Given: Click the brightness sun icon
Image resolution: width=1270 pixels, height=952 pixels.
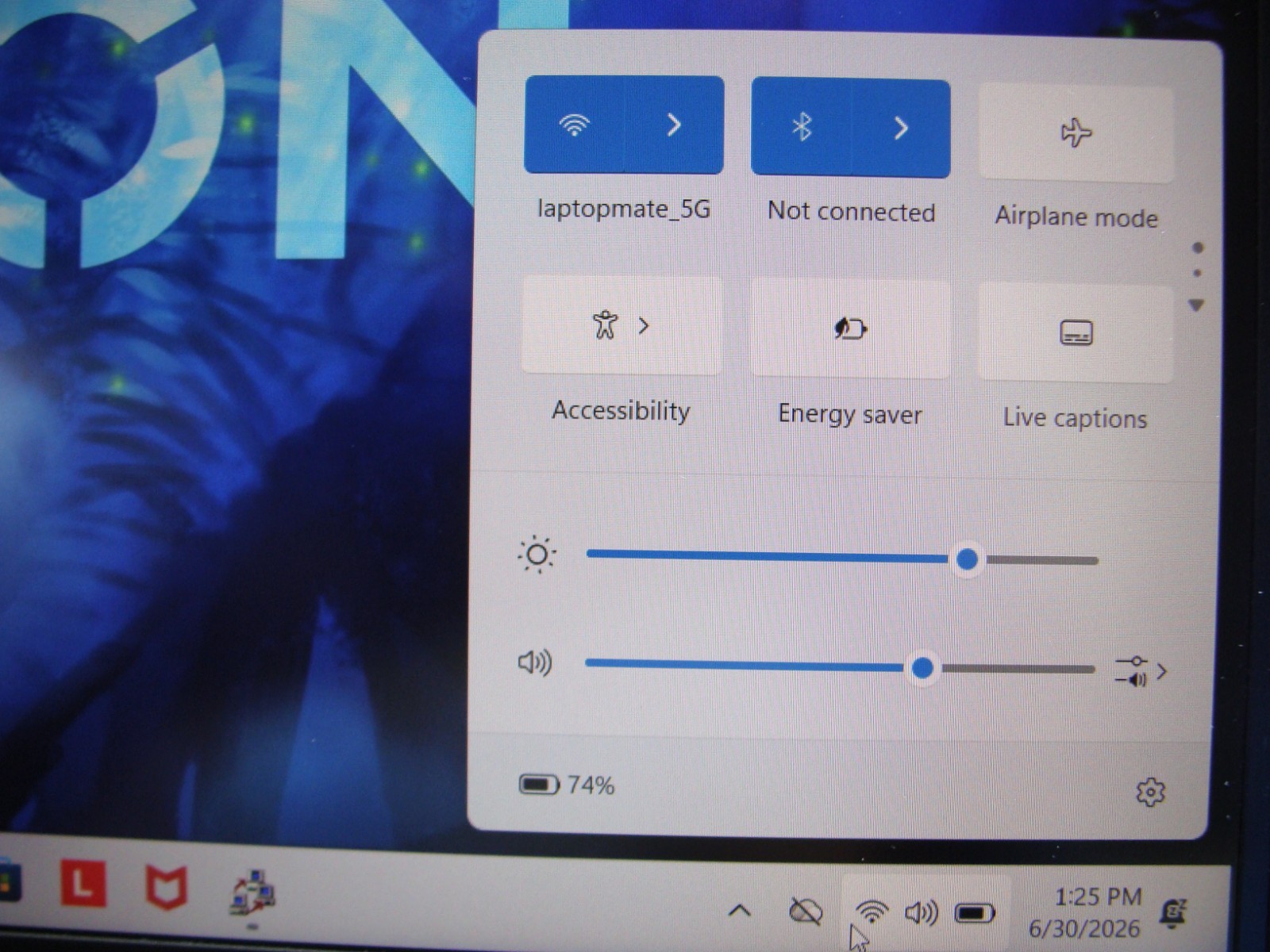Looking at the screenshot, I should coord(537,555).
